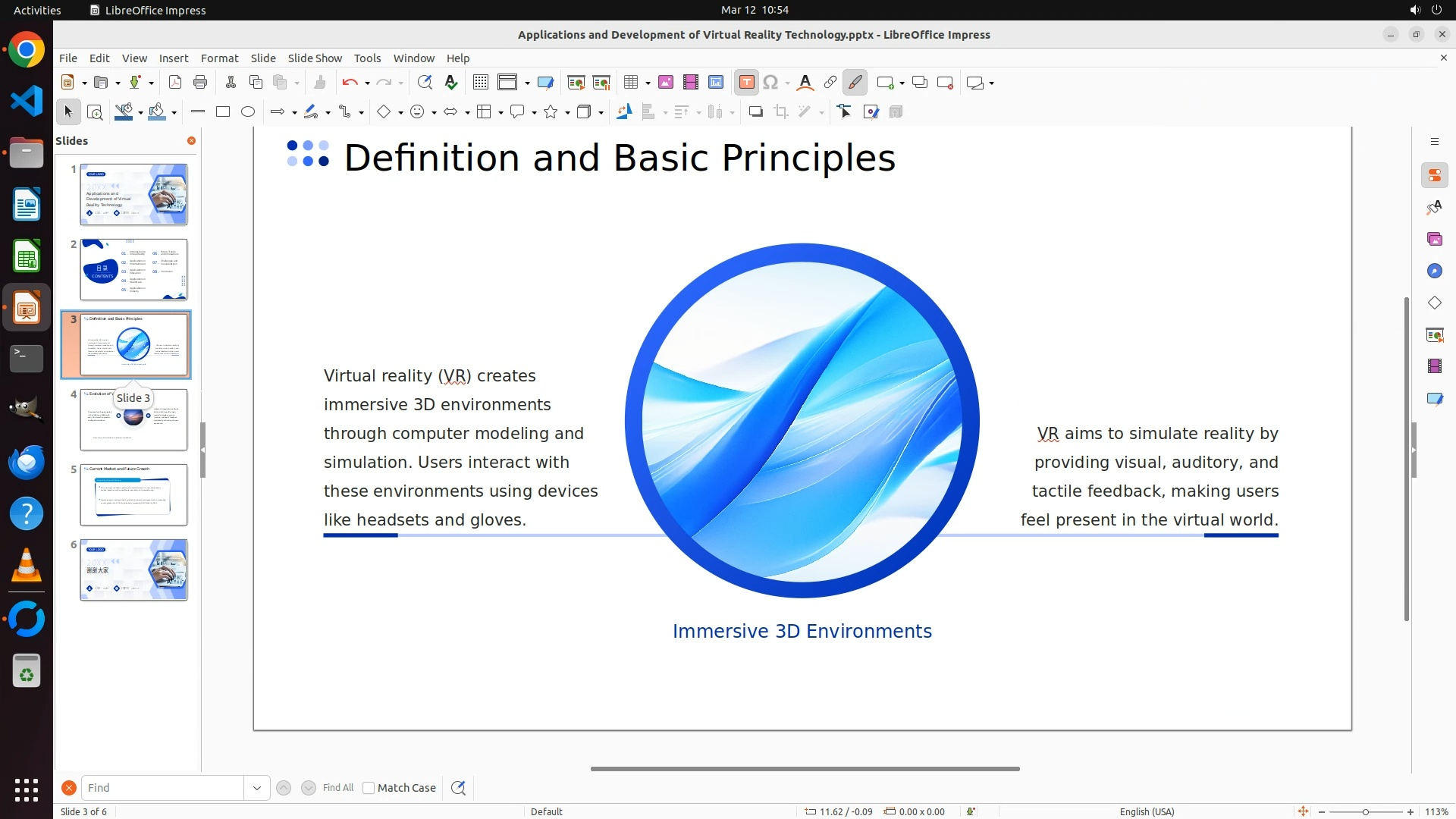Open the Format menu

219,58
